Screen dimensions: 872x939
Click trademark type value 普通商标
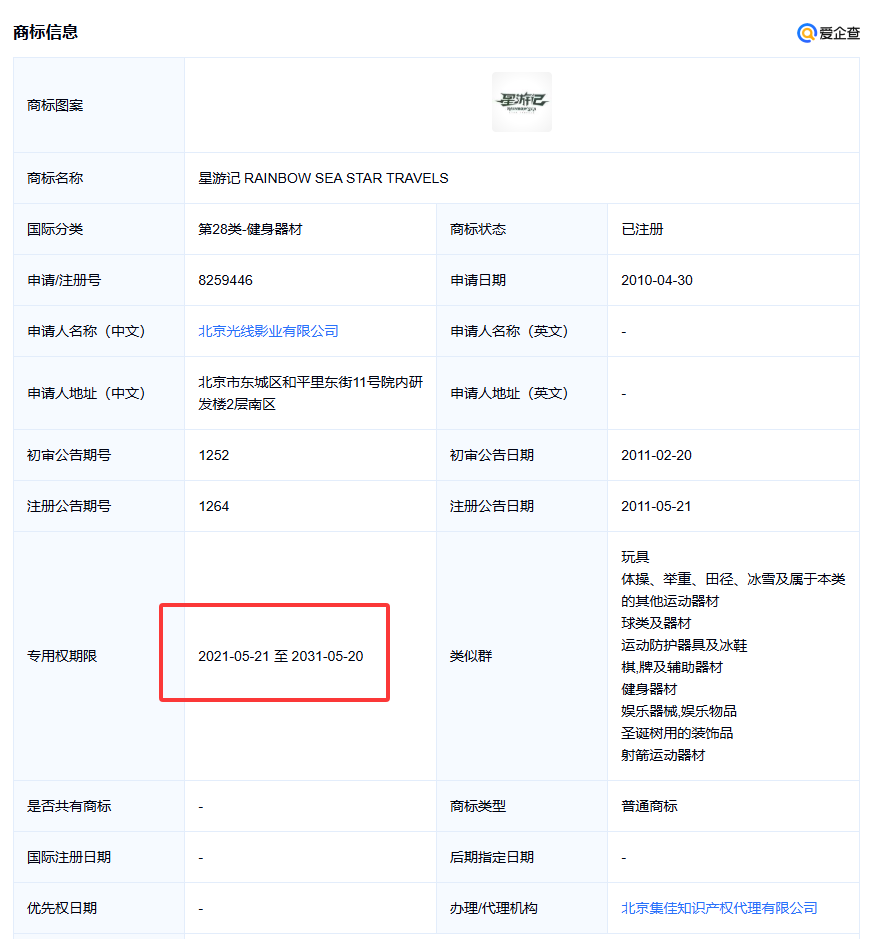click(649, 806)
